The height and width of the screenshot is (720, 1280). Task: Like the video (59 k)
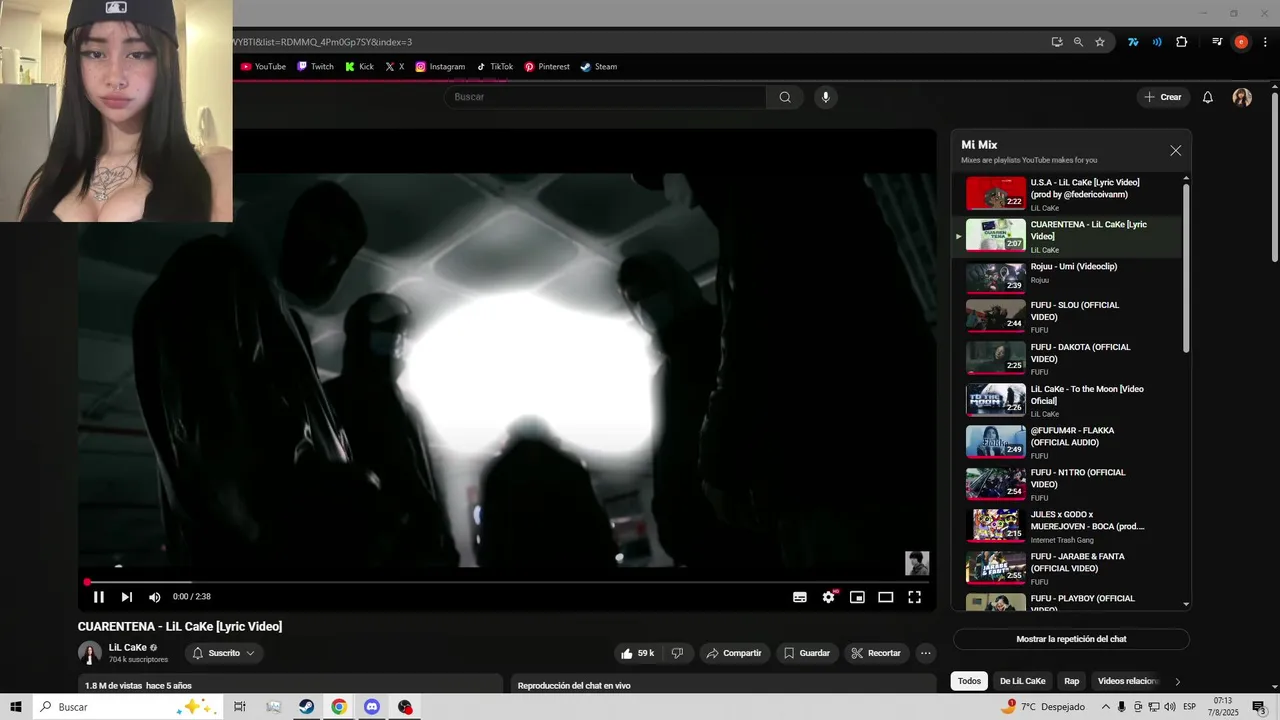[637, 653]
